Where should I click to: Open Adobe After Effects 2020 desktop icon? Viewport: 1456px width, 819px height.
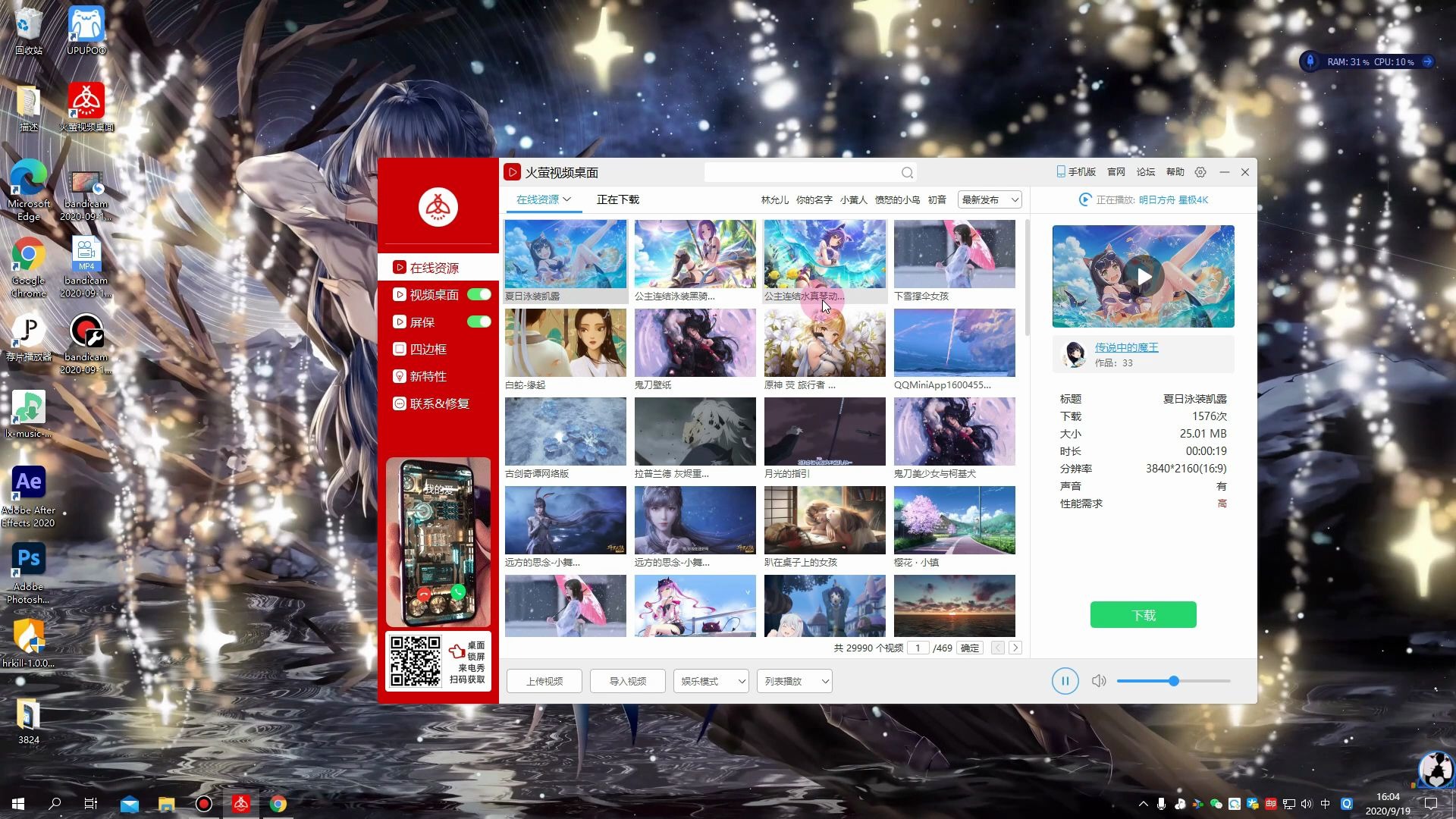[28, 496]
